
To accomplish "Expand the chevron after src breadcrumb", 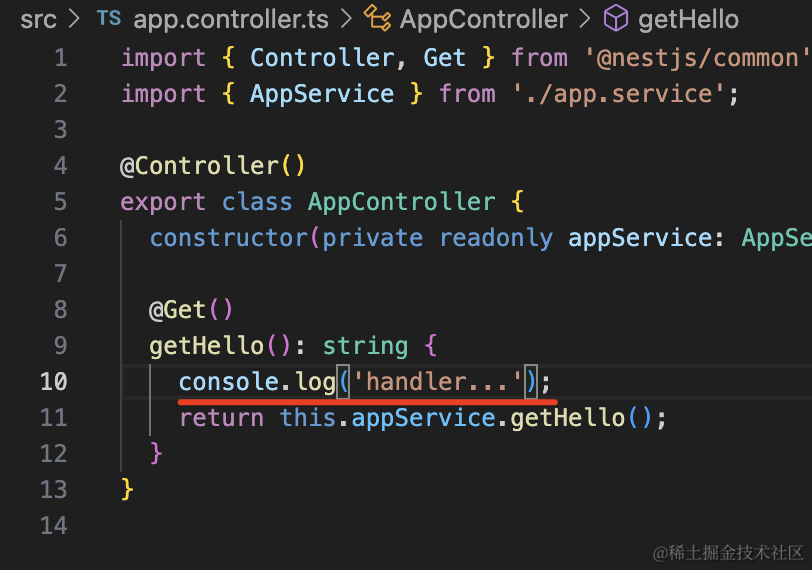I will 75,19.
